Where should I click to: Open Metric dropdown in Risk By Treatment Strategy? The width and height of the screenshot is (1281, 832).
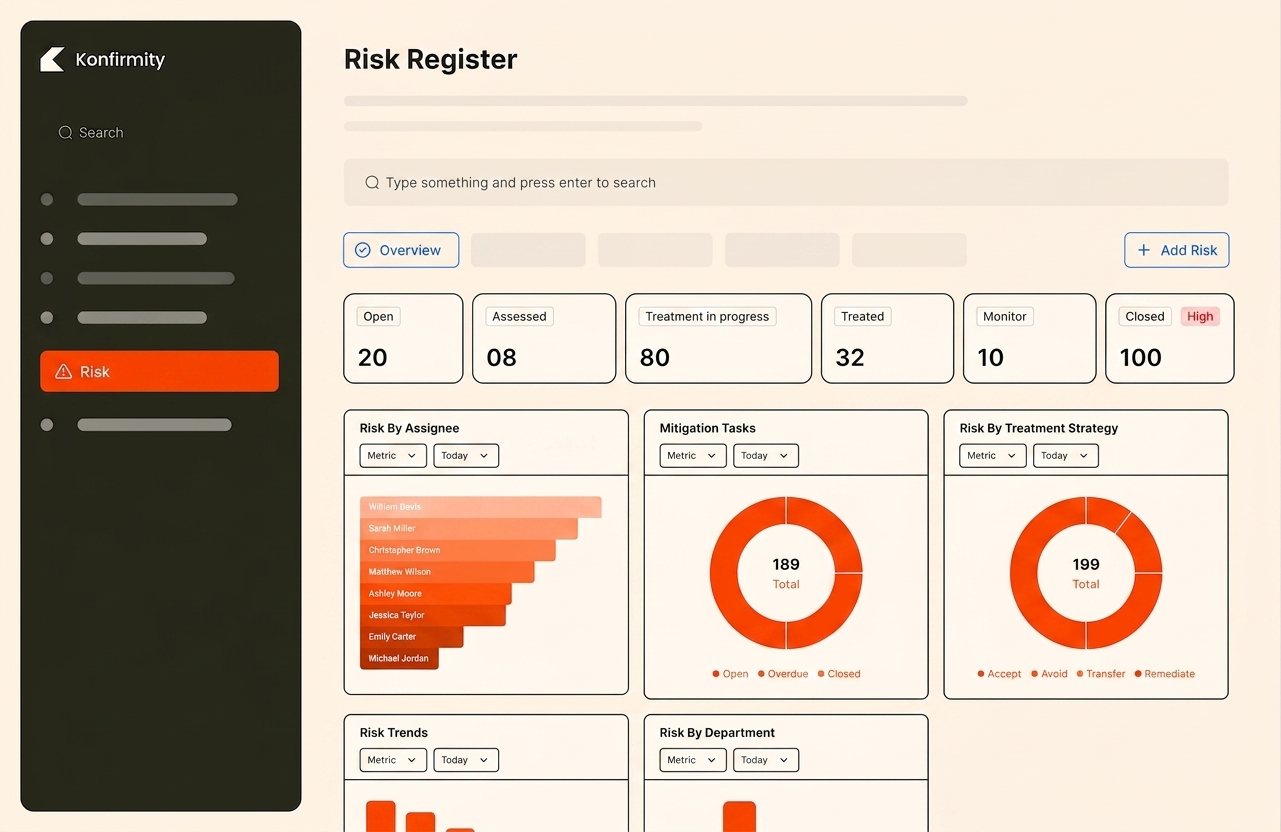tap(993, 455)
